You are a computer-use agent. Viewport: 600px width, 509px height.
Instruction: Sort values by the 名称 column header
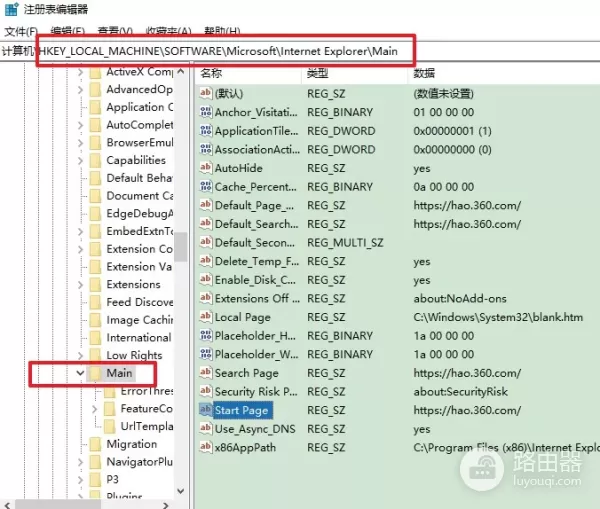point(212,74)
